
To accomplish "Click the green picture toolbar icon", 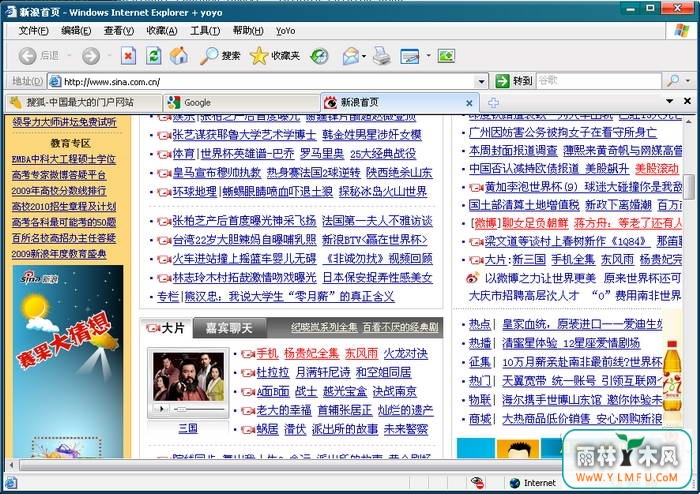I will (446, 56).
